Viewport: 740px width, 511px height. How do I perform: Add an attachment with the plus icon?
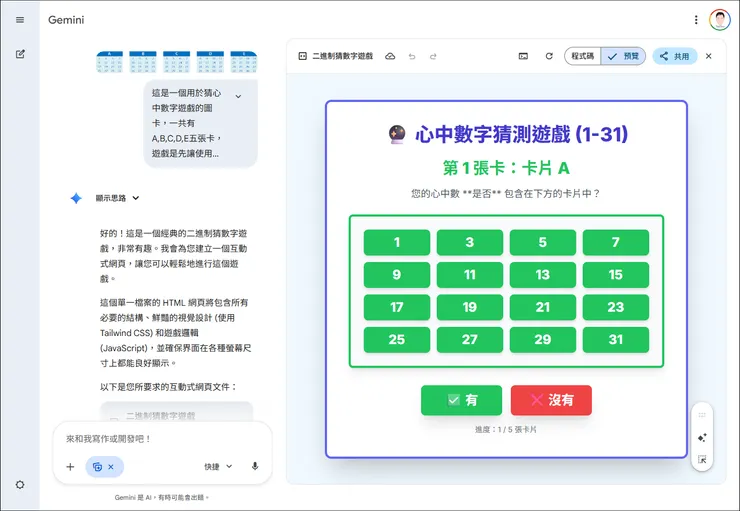pyautogui.click(x=70, y=467)
